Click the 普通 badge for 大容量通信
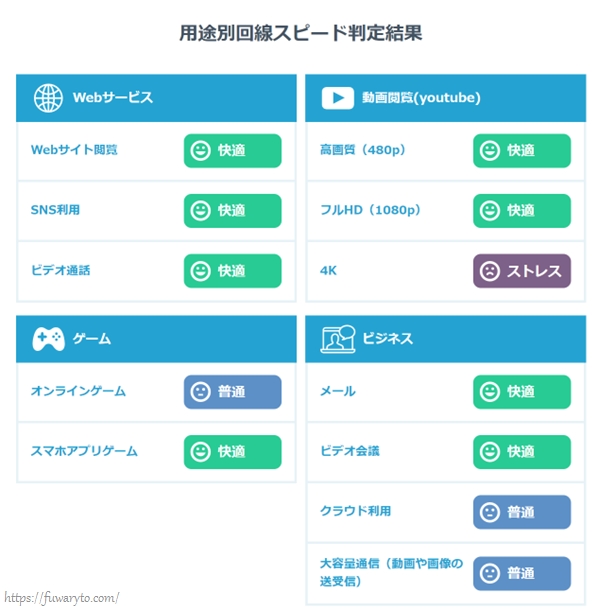 [x=522, y=573]
